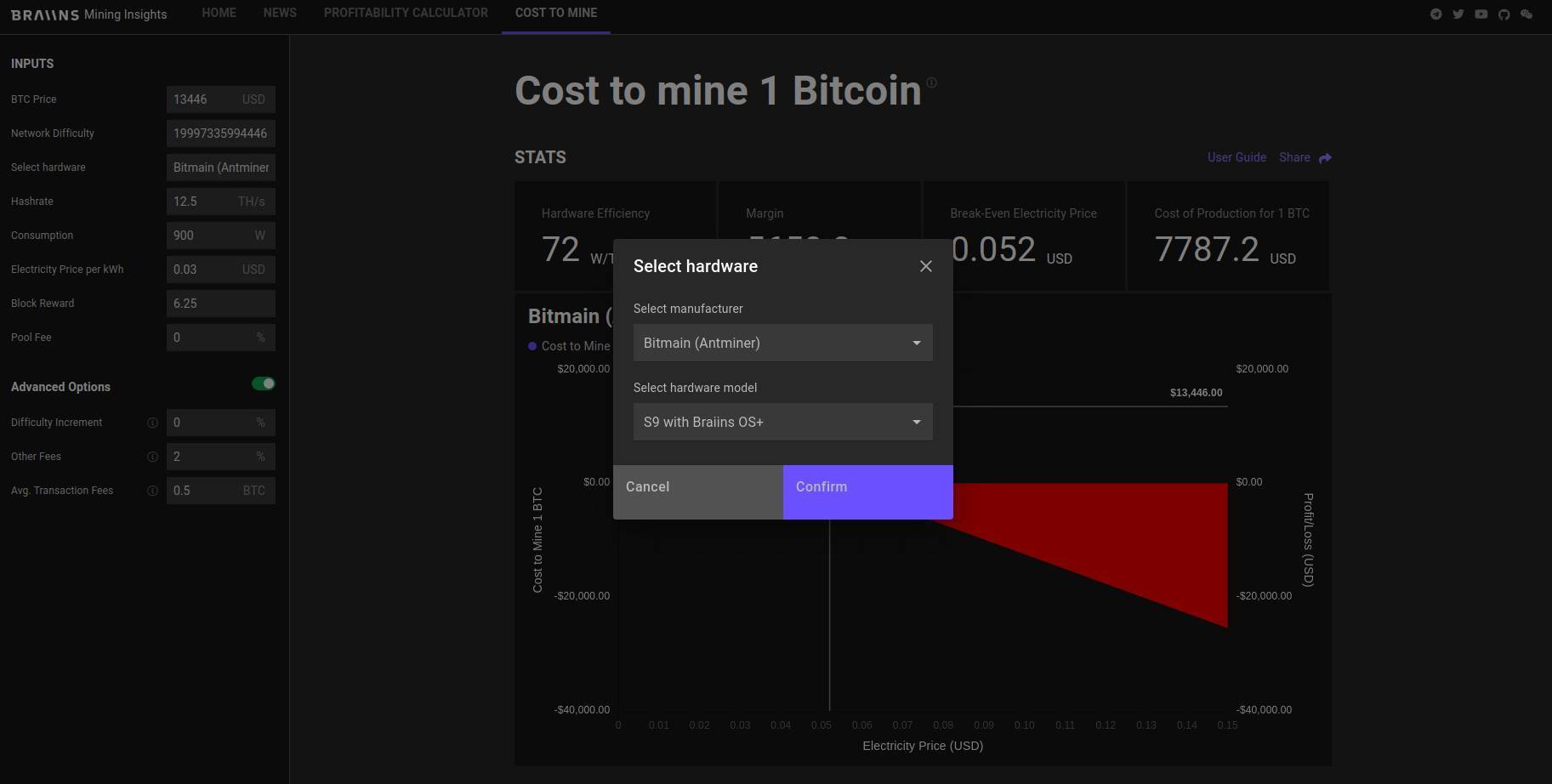The height and width of the screenshot is (784, 1552).
Task: Click the info icon beside Avg. Transaction Fees
Action: [x=152, y=491]
